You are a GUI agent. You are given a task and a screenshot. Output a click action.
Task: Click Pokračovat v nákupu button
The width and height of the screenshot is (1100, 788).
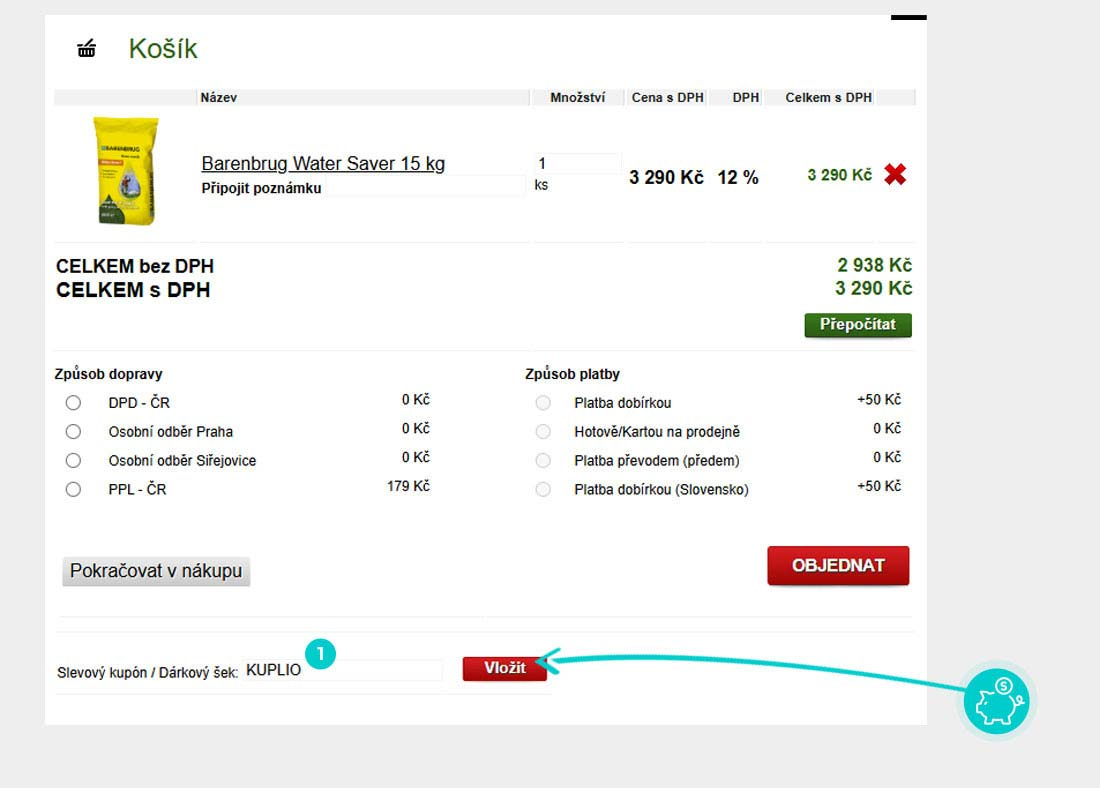pos(156,571)
